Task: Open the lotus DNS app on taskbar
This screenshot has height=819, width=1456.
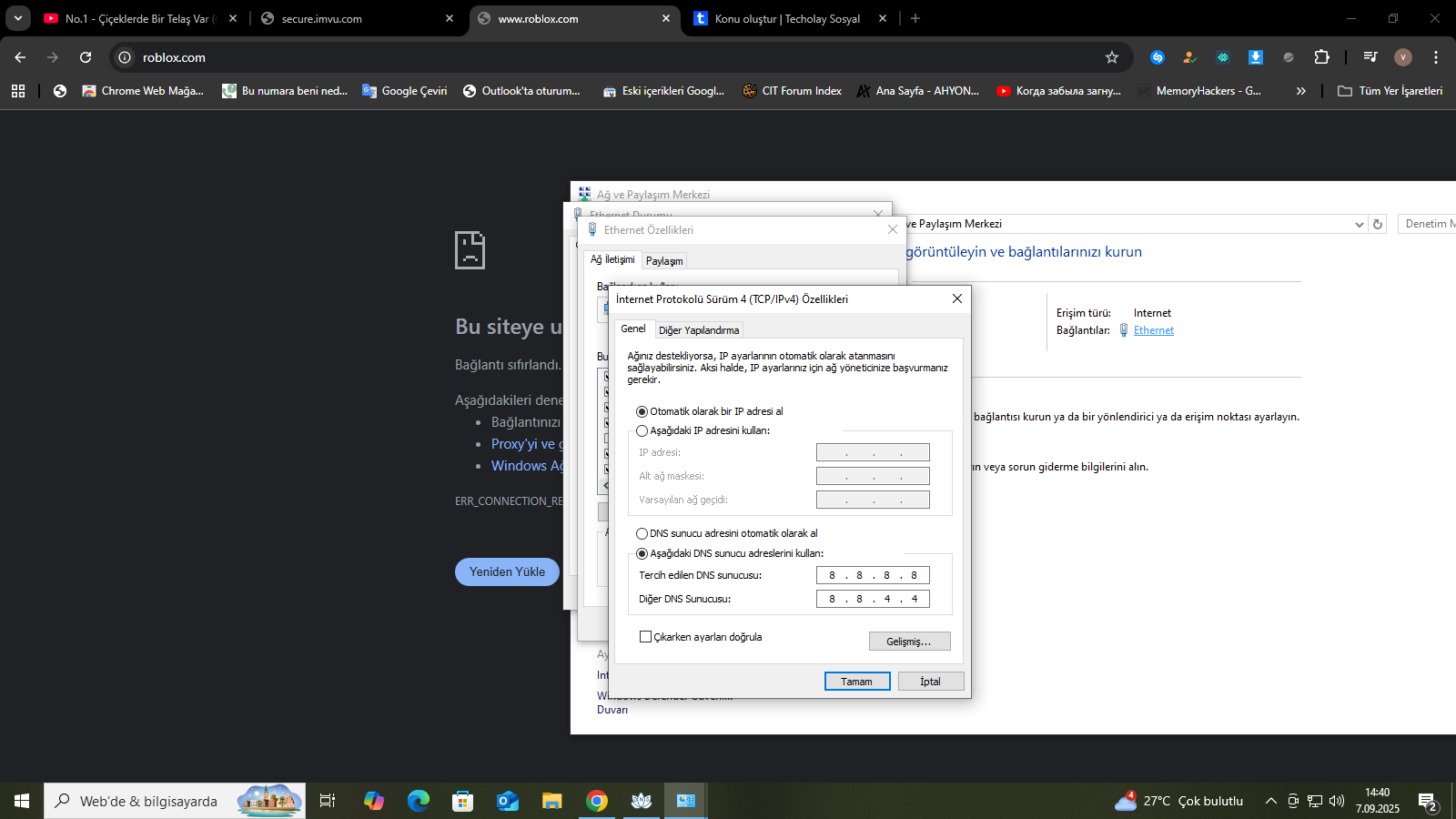Action: [642, 801]
